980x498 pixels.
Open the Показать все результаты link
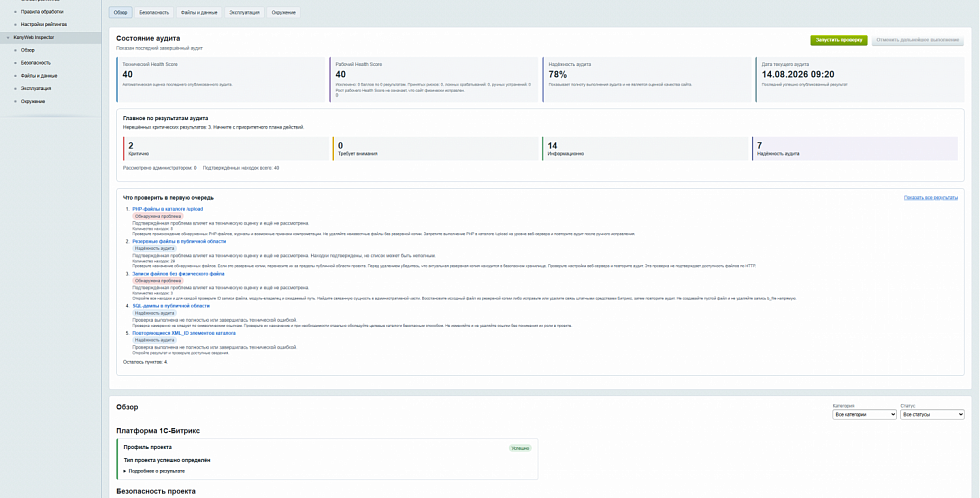[931, 197]
